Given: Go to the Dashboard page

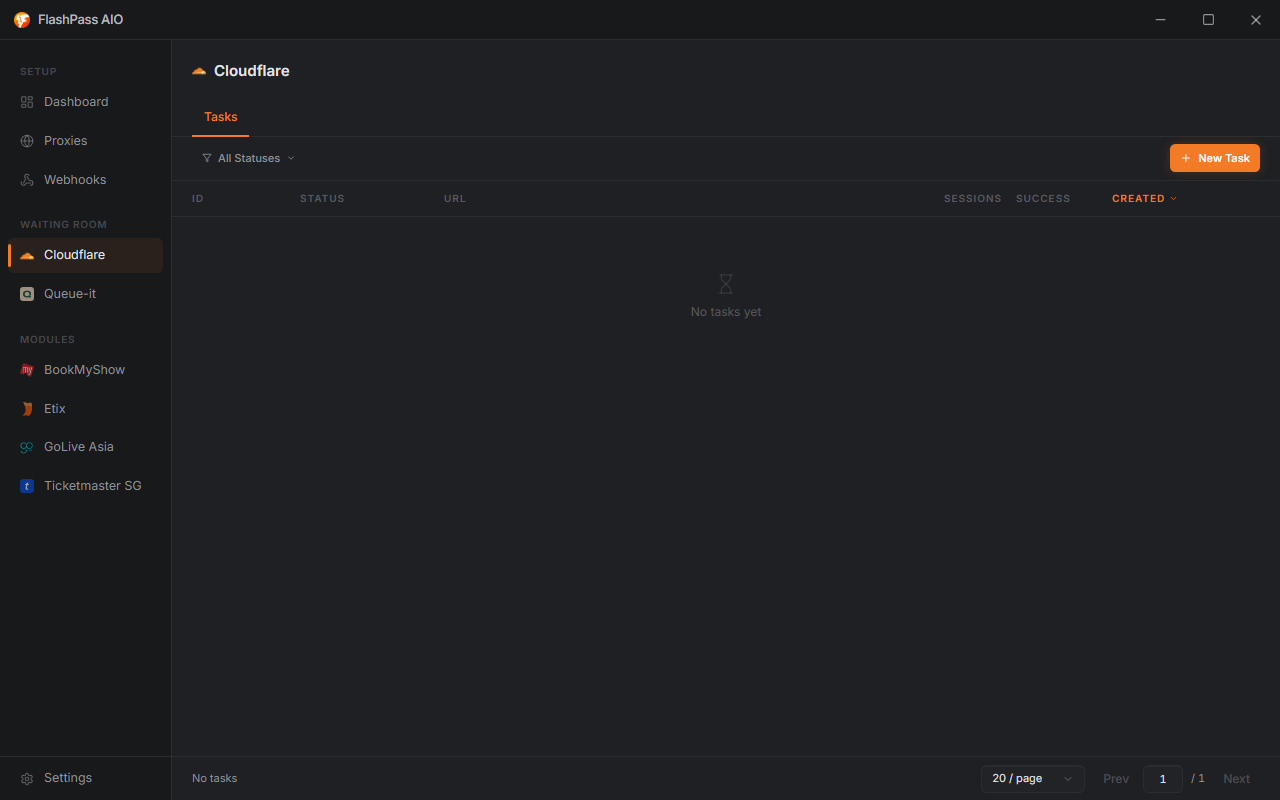Looking at the screenshot, I should [x=85, y=102].
